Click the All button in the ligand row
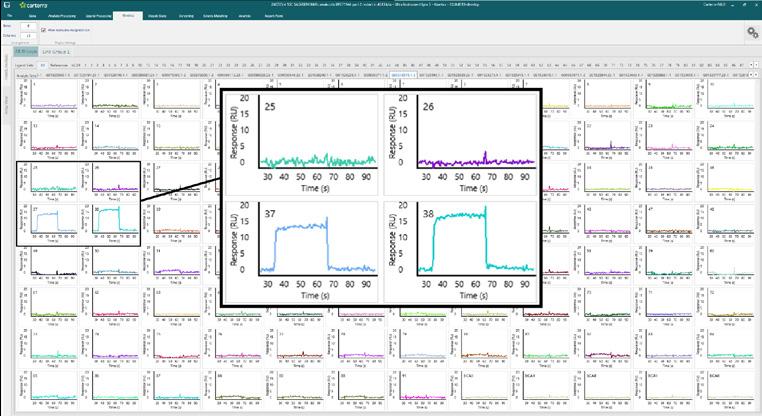This screenshot has width=762, height=416. [42, 65]
